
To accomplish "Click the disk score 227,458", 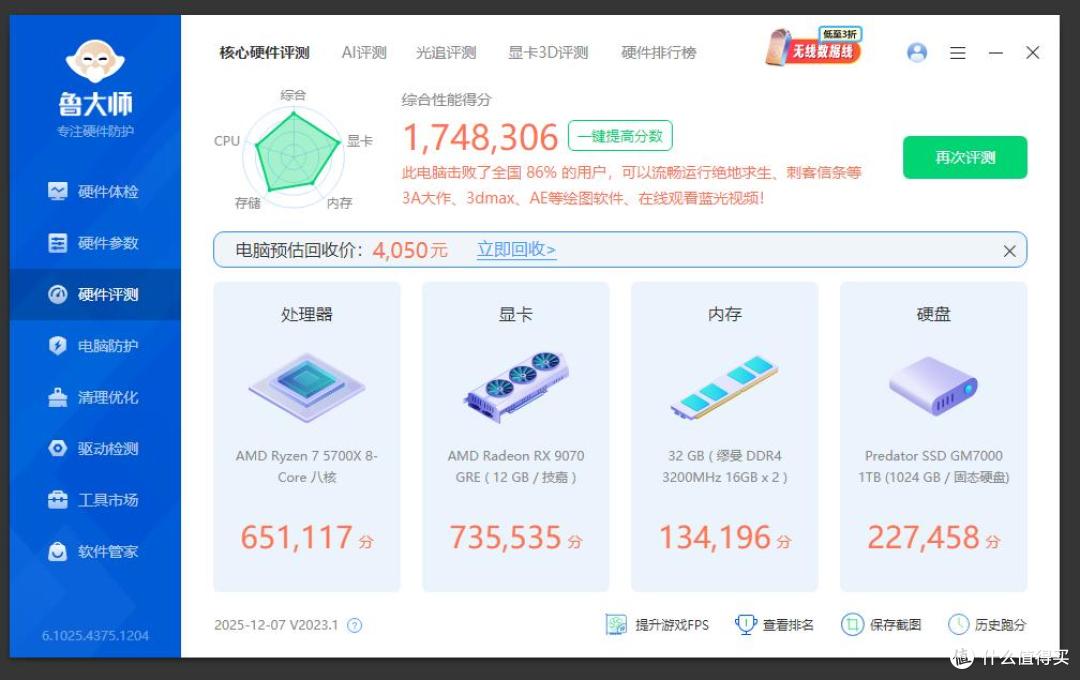I will click(924, 537).
